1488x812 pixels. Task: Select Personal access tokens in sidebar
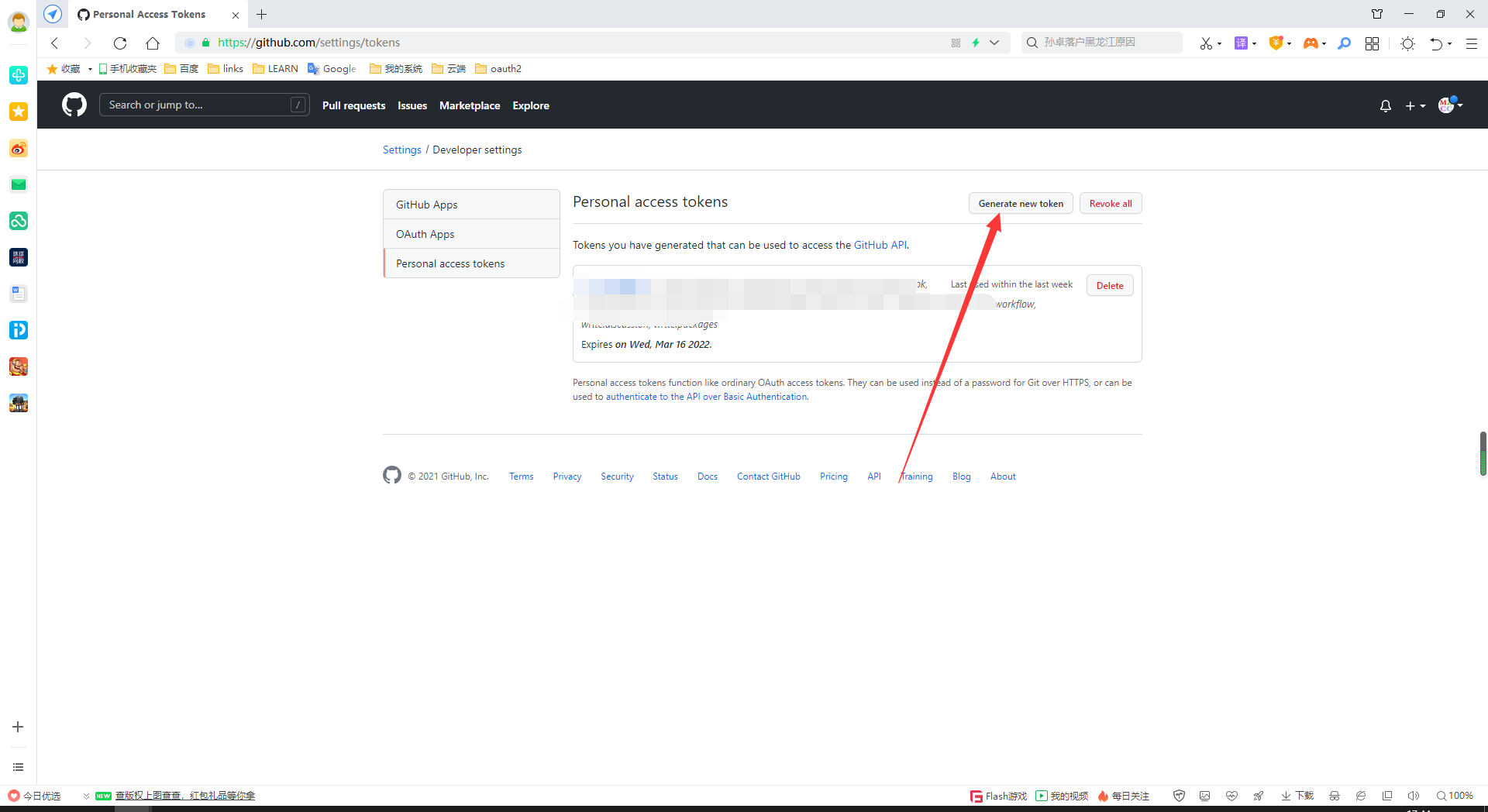471,263
